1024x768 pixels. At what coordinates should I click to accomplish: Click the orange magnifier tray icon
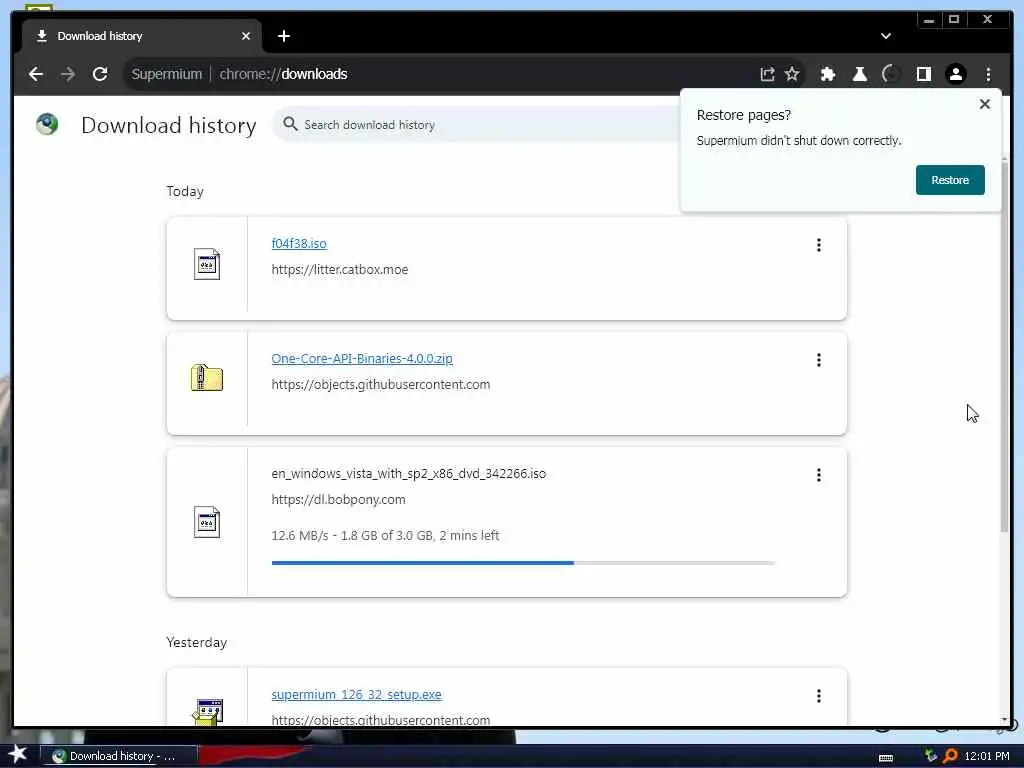click(950, 756)
